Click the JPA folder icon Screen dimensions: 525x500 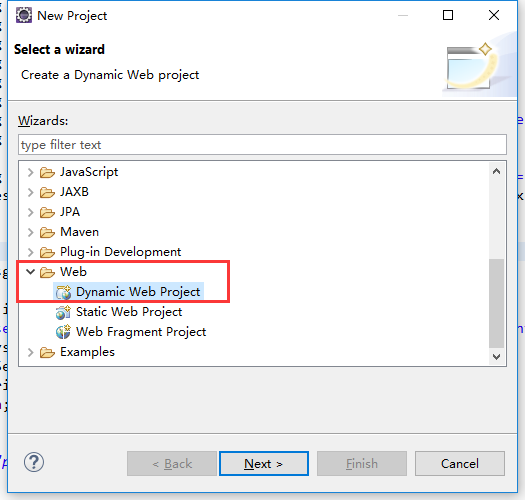coord(47,212)
